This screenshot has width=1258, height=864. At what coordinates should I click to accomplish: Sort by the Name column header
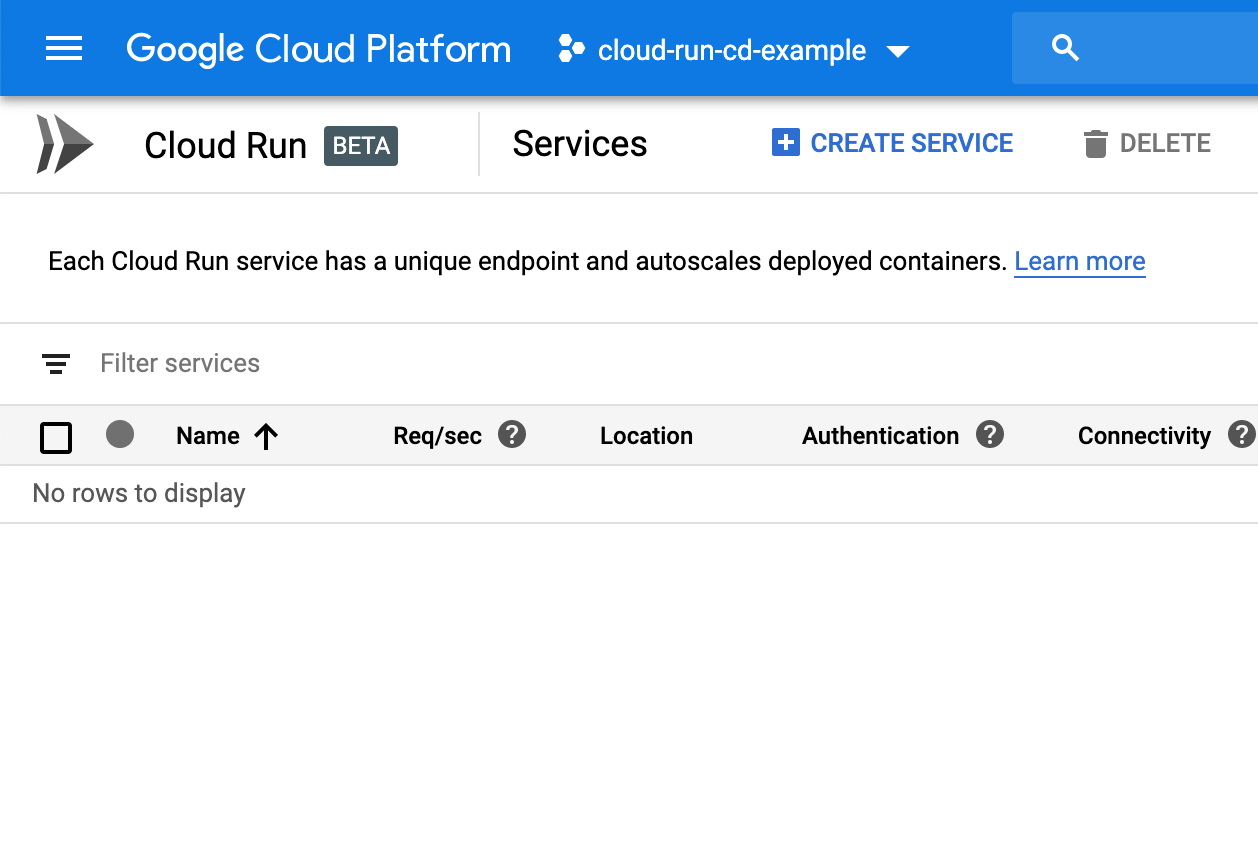click(208, 436)
